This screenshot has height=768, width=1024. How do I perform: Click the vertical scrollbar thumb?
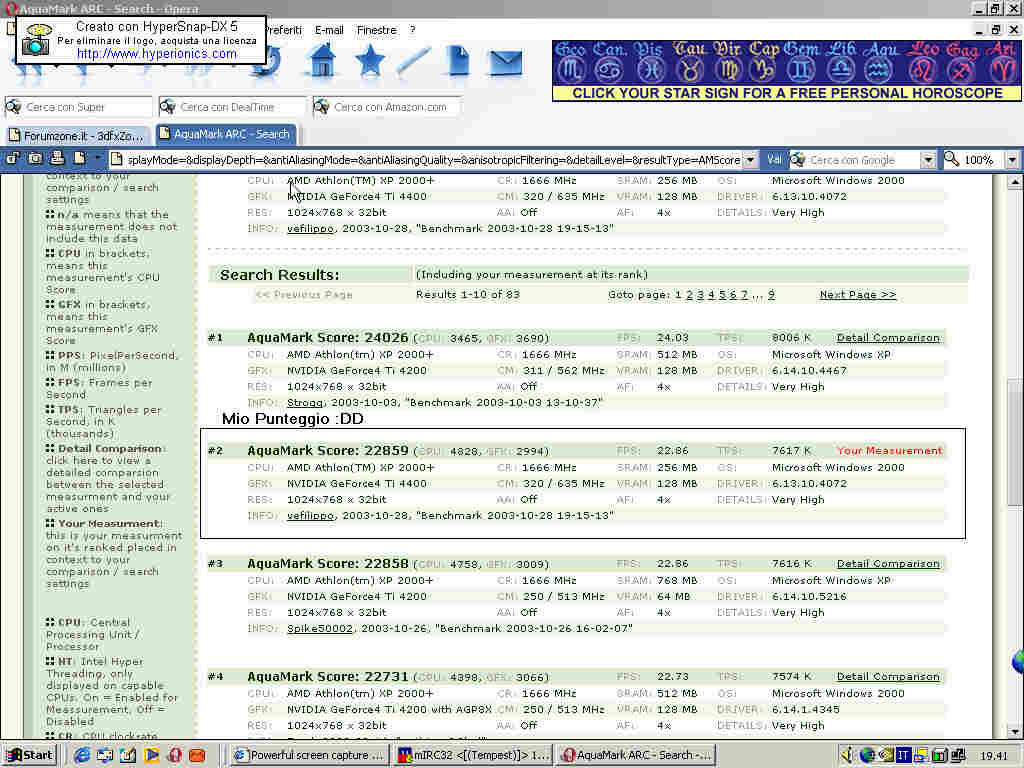click(x=1014, y=442)
